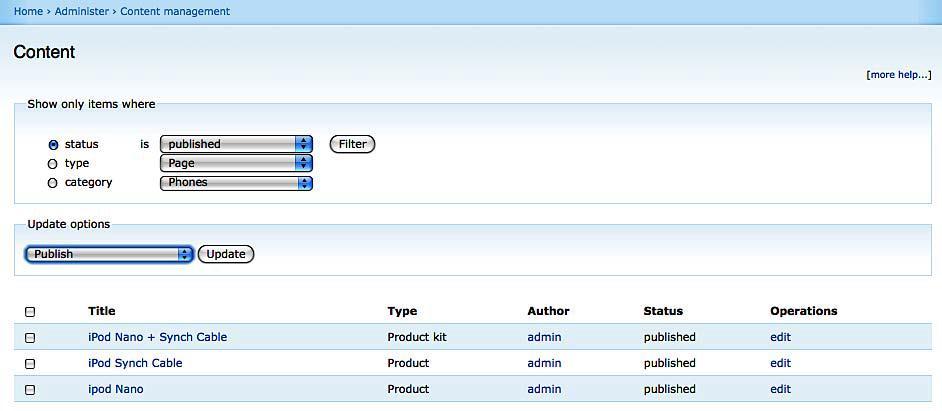The image size is (942, 411).
Task: Open admin author of iPod Nano + Synch Cable
Action: coord(544,337)
